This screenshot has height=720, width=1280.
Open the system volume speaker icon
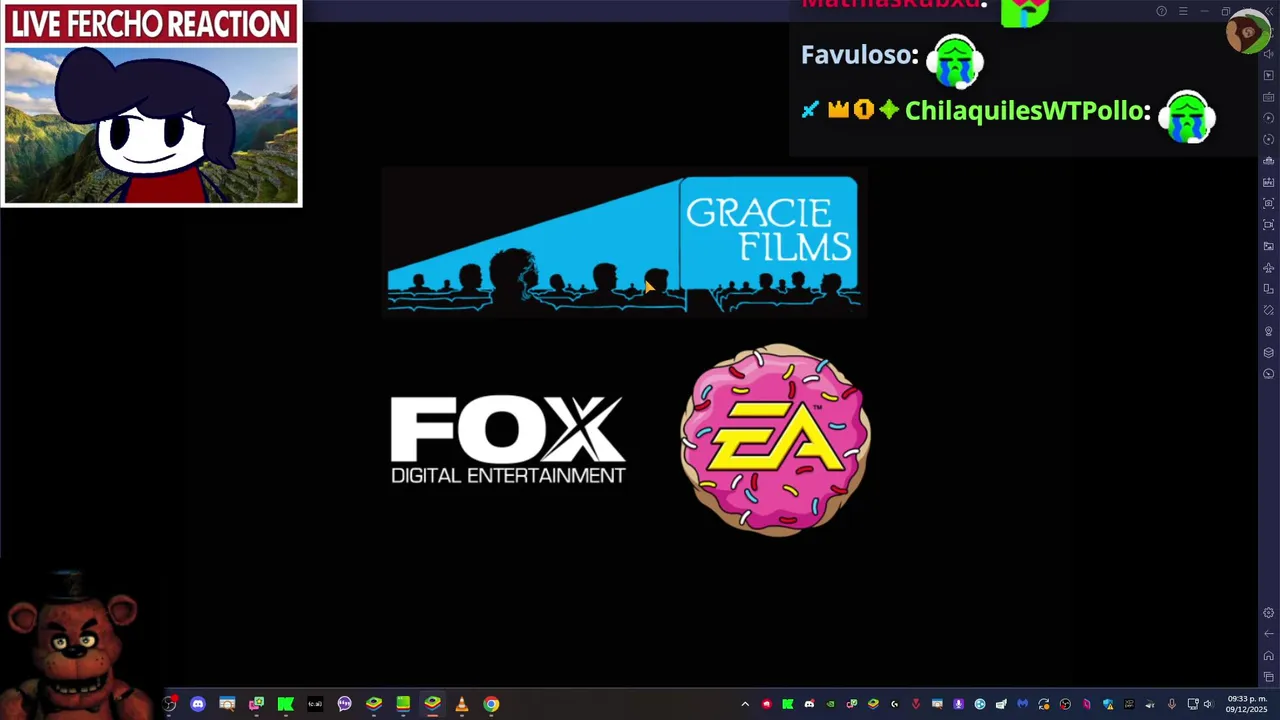coord(1207,704)
